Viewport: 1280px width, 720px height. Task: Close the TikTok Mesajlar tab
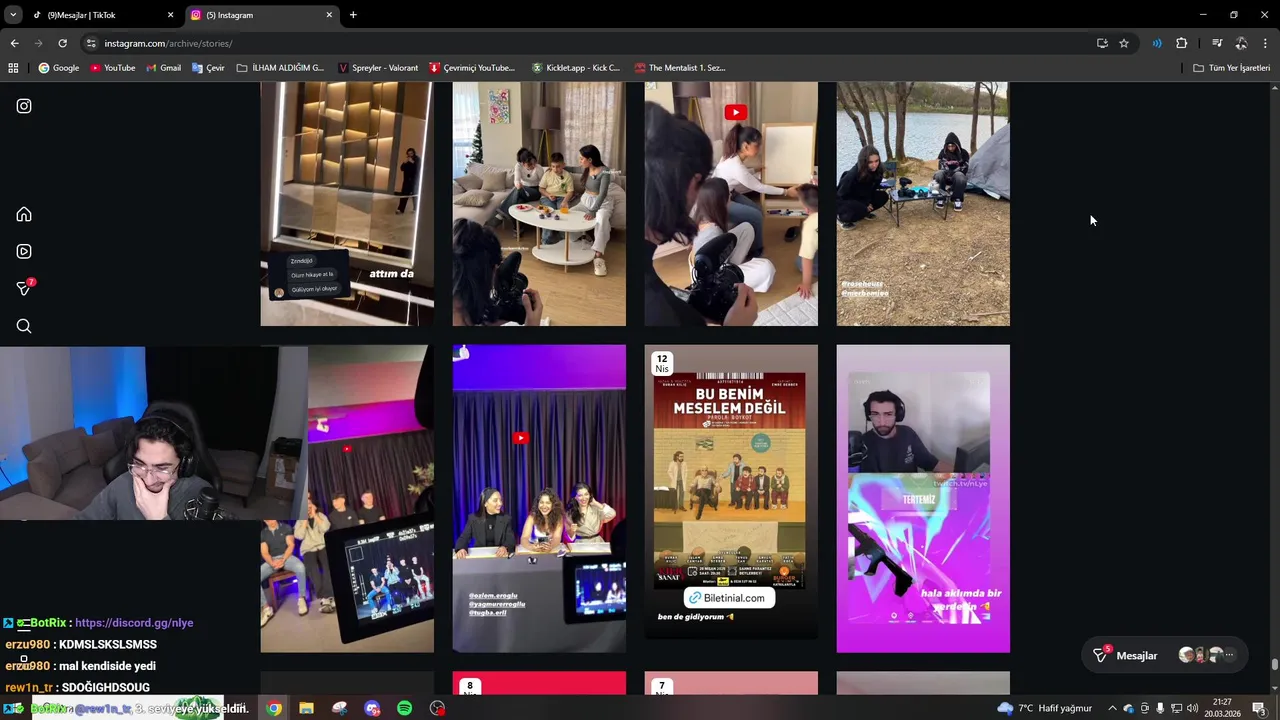click(170, 15)
